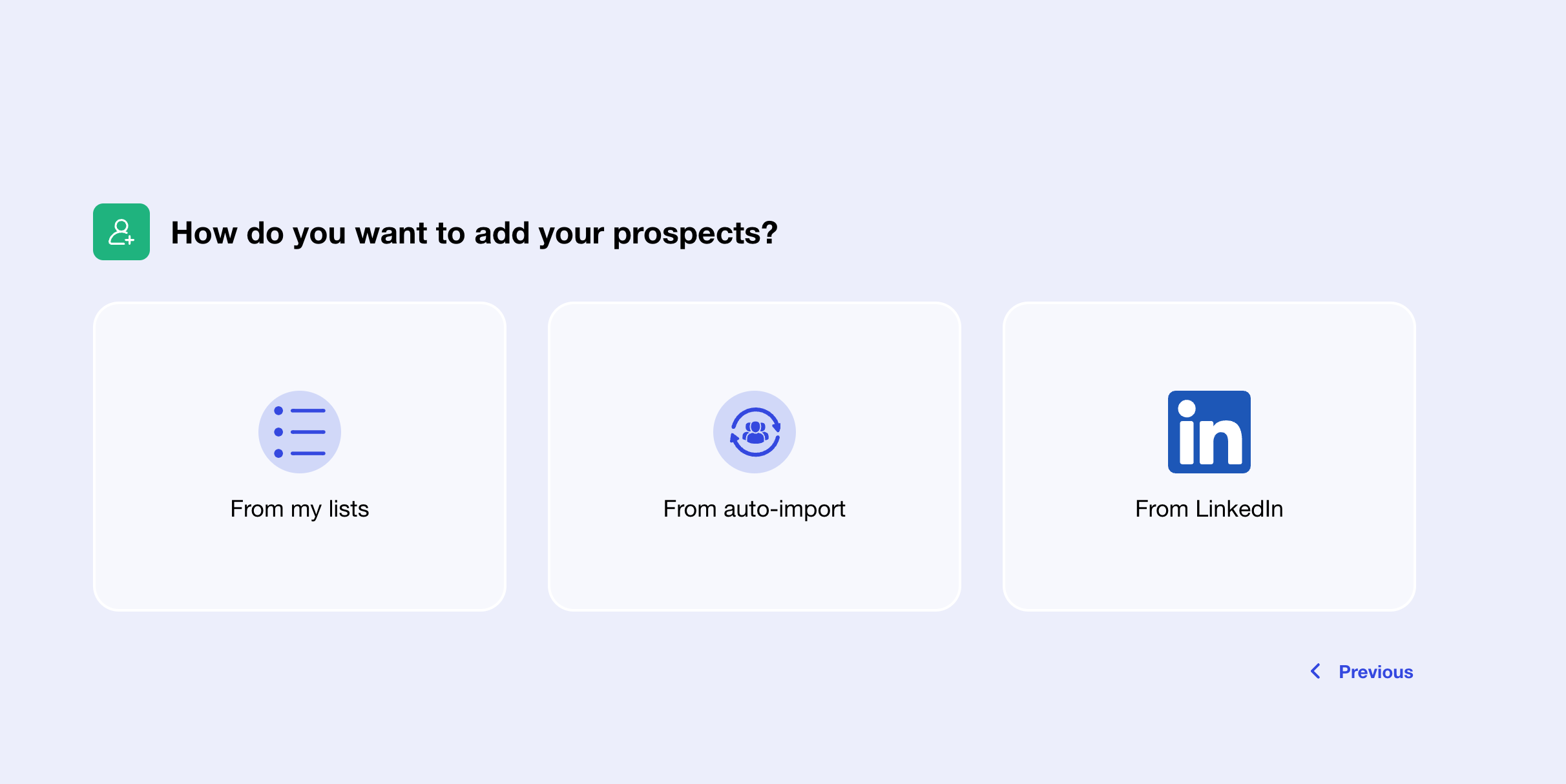Select the From my lists card

pyautogui.click(x=300, y=457)
